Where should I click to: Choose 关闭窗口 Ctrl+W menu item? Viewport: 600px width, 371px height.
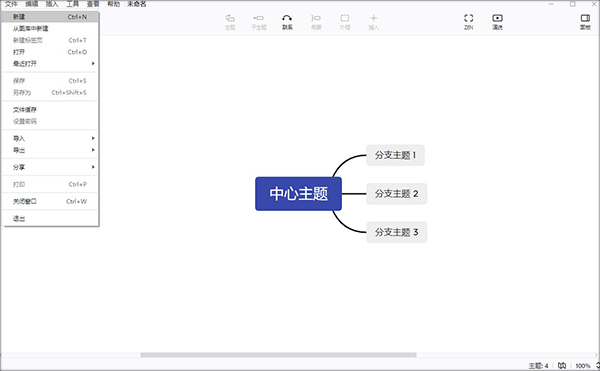tap(50, 202)
